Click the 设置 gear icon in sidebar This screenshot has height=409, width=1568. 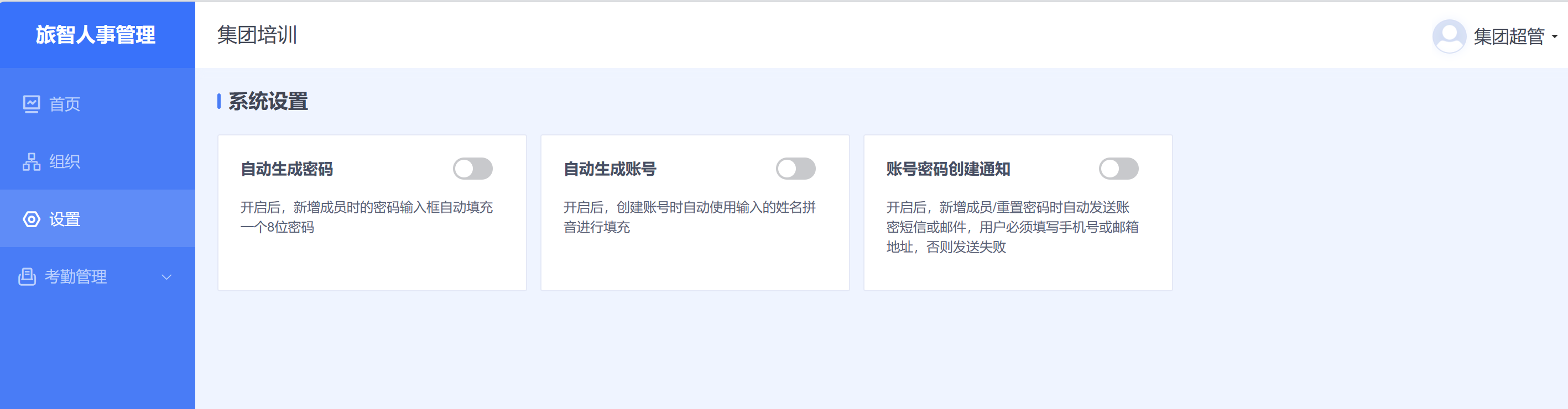[31, 219]
